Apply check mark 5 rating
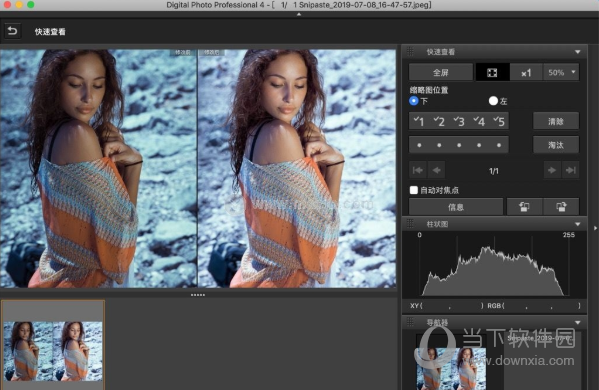Screen dimensions: 599x390 tap(499, 121)
